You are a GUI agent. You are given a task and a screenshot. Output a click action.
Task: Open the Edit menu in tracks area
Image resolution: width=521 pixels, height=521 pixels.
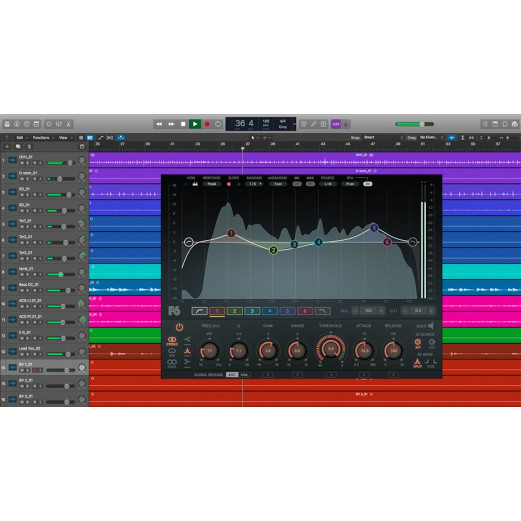coord(22,138)
